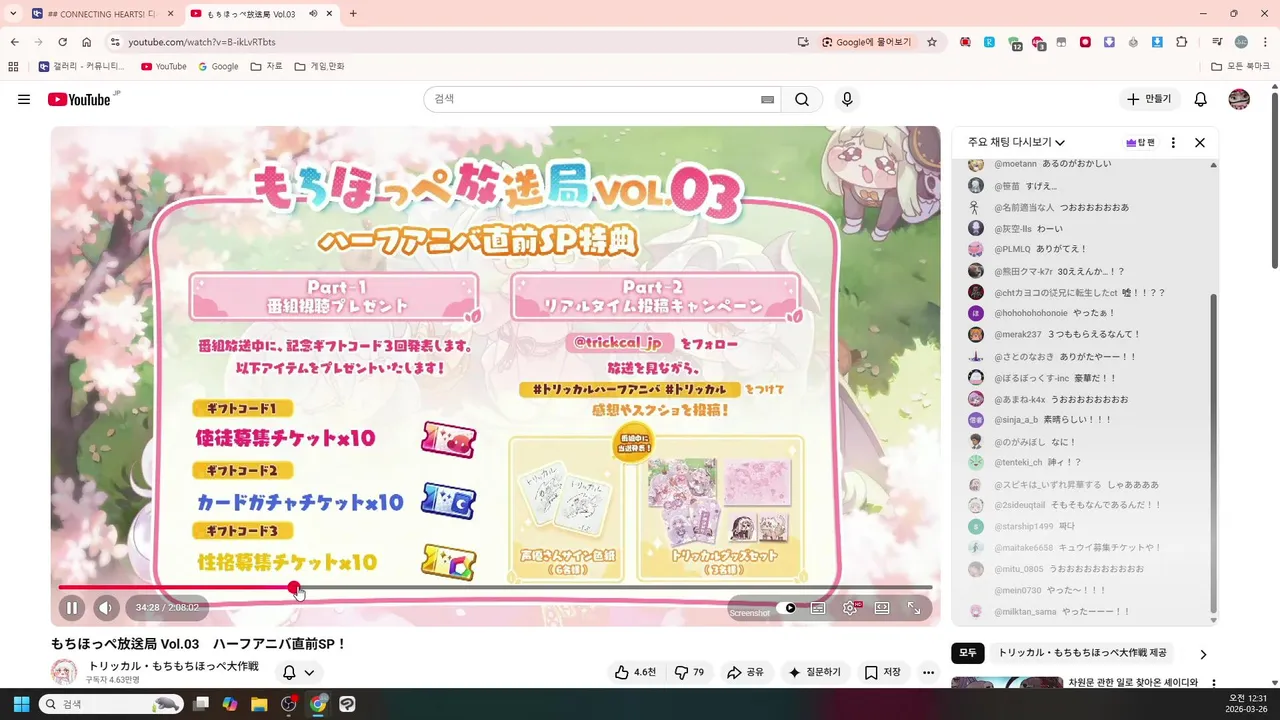
Task: Install app icon in address bar
Action: [x=802, y=42]
